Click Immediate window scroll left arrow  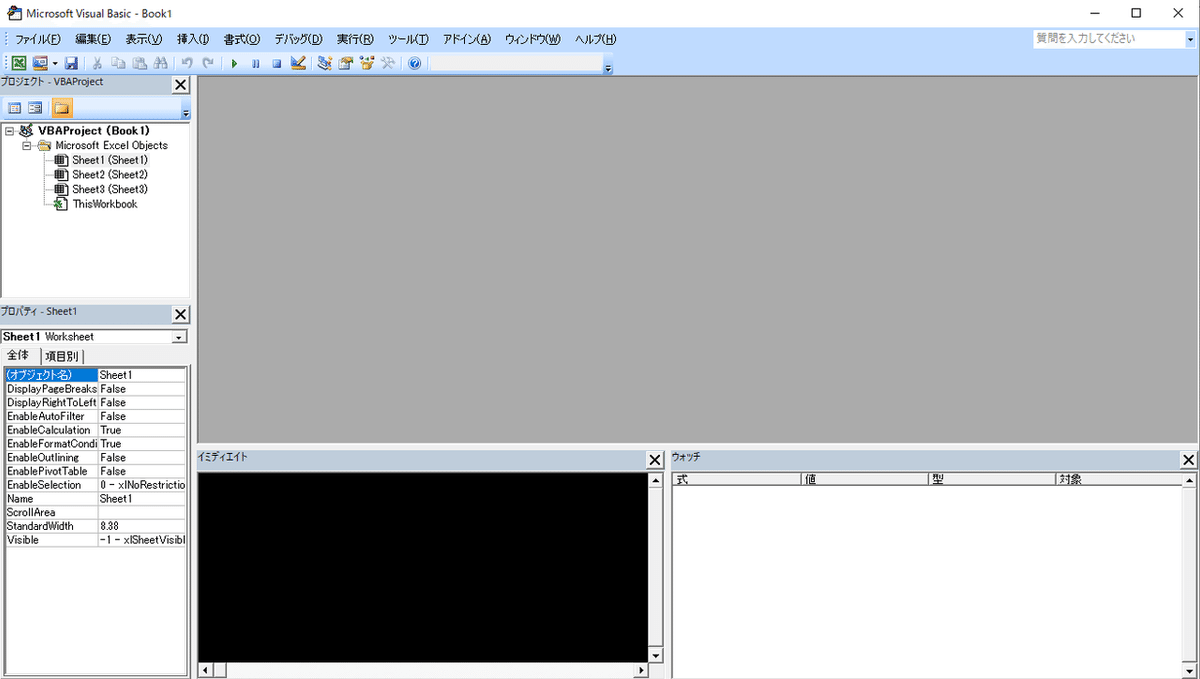tap(205, 670)
